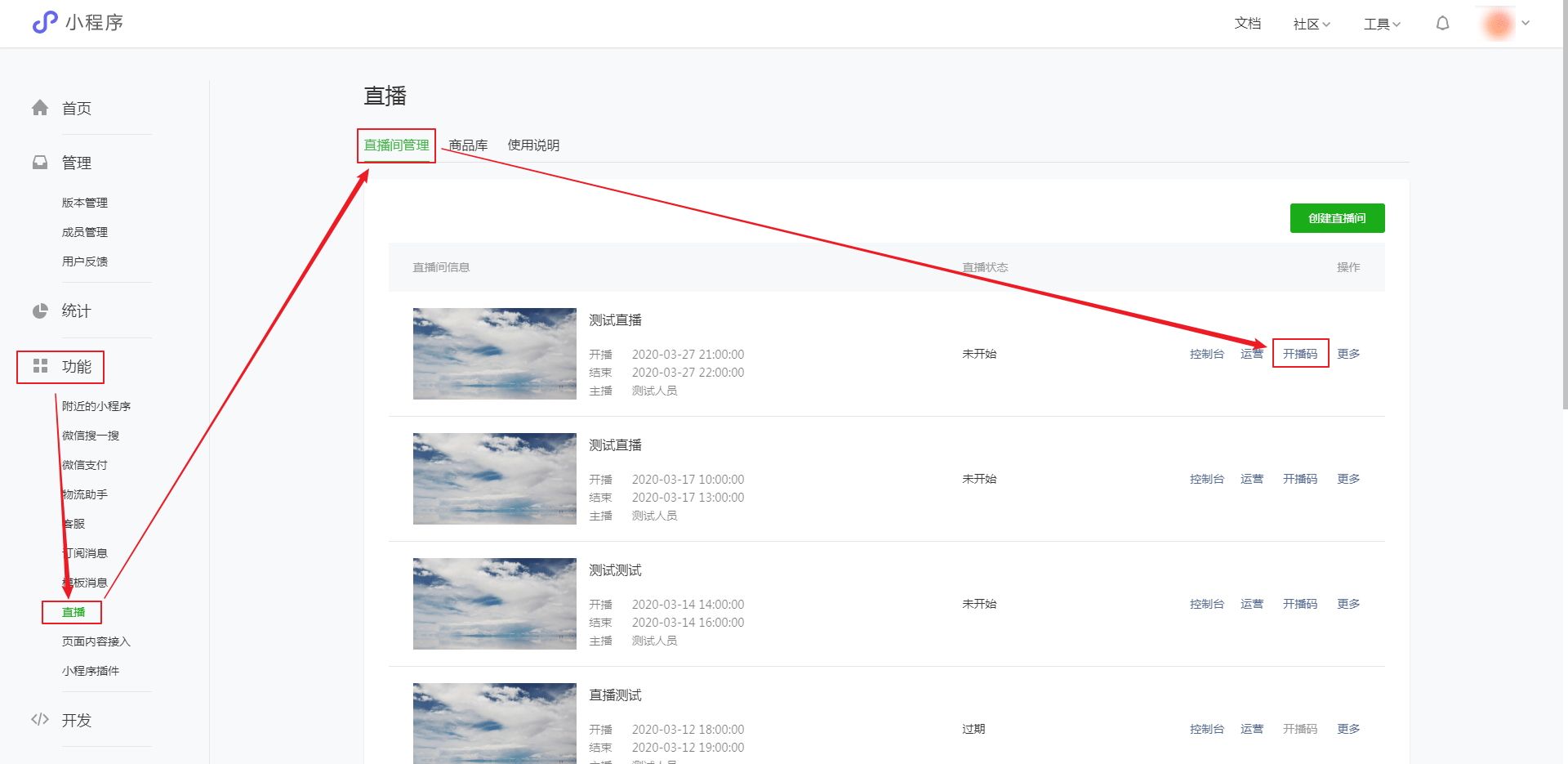Click the 开发 code brackets icon
Viewport: 1568px width, 764px height.
coord(40,720)
